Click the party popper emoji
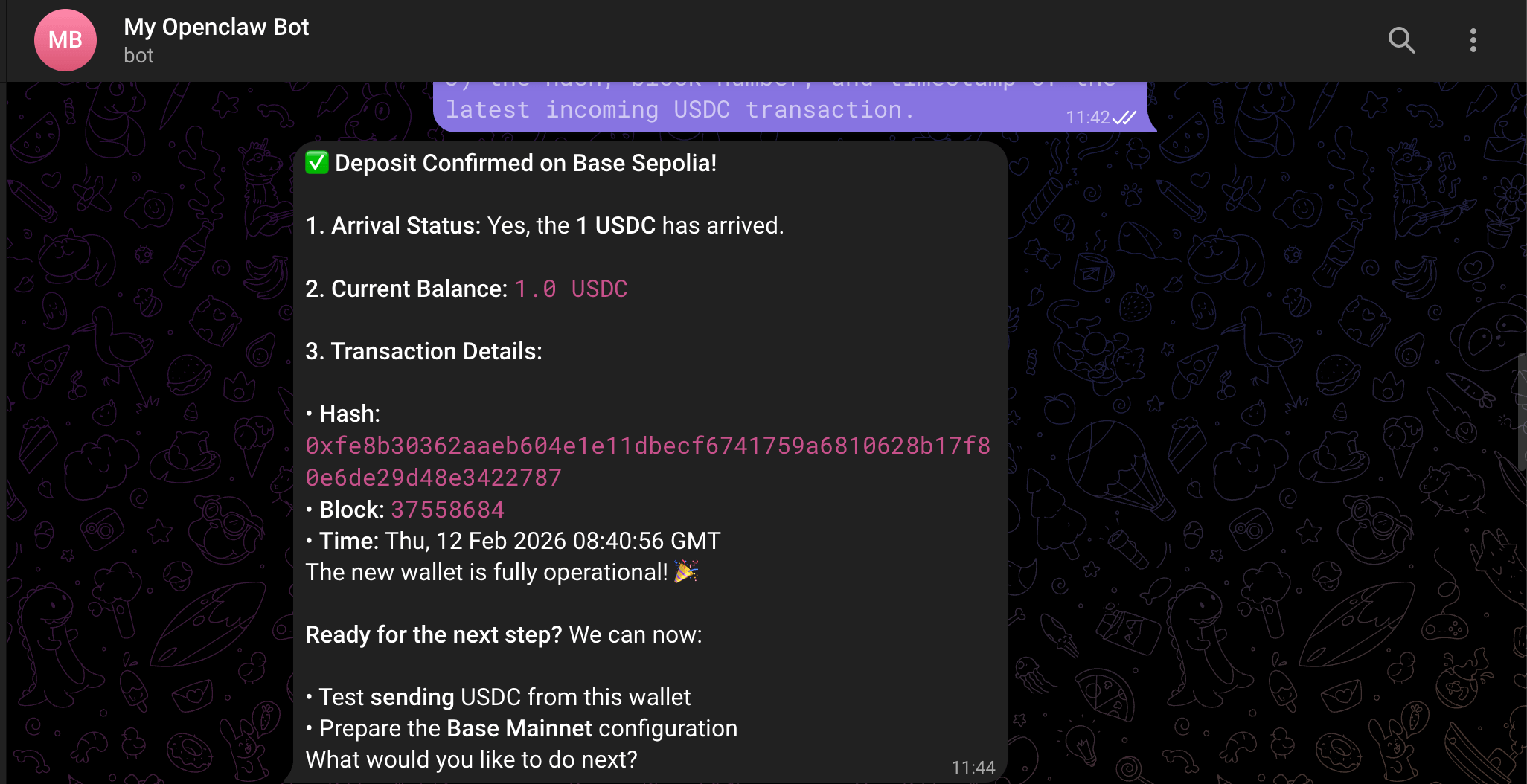The height and width of the screenshot is (784, 1527). [x=686, y=572]
